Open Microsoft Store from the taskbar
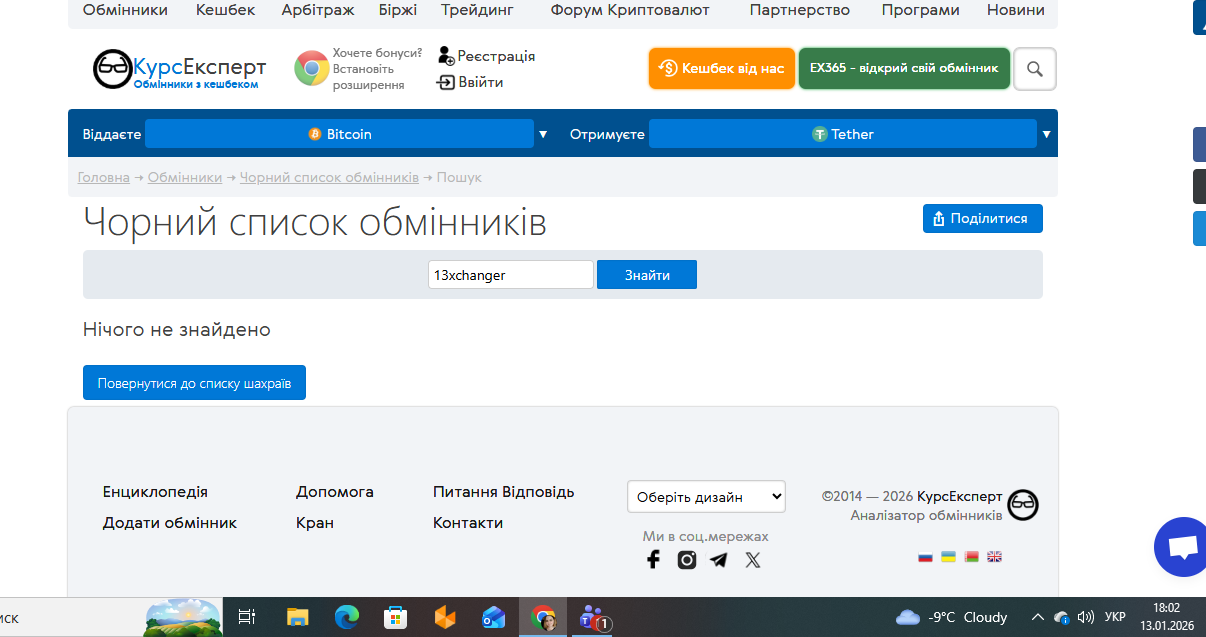Image resolution: width=1206 pixels, height=637 pixels. pyautogui.click(x=396, y=618)
